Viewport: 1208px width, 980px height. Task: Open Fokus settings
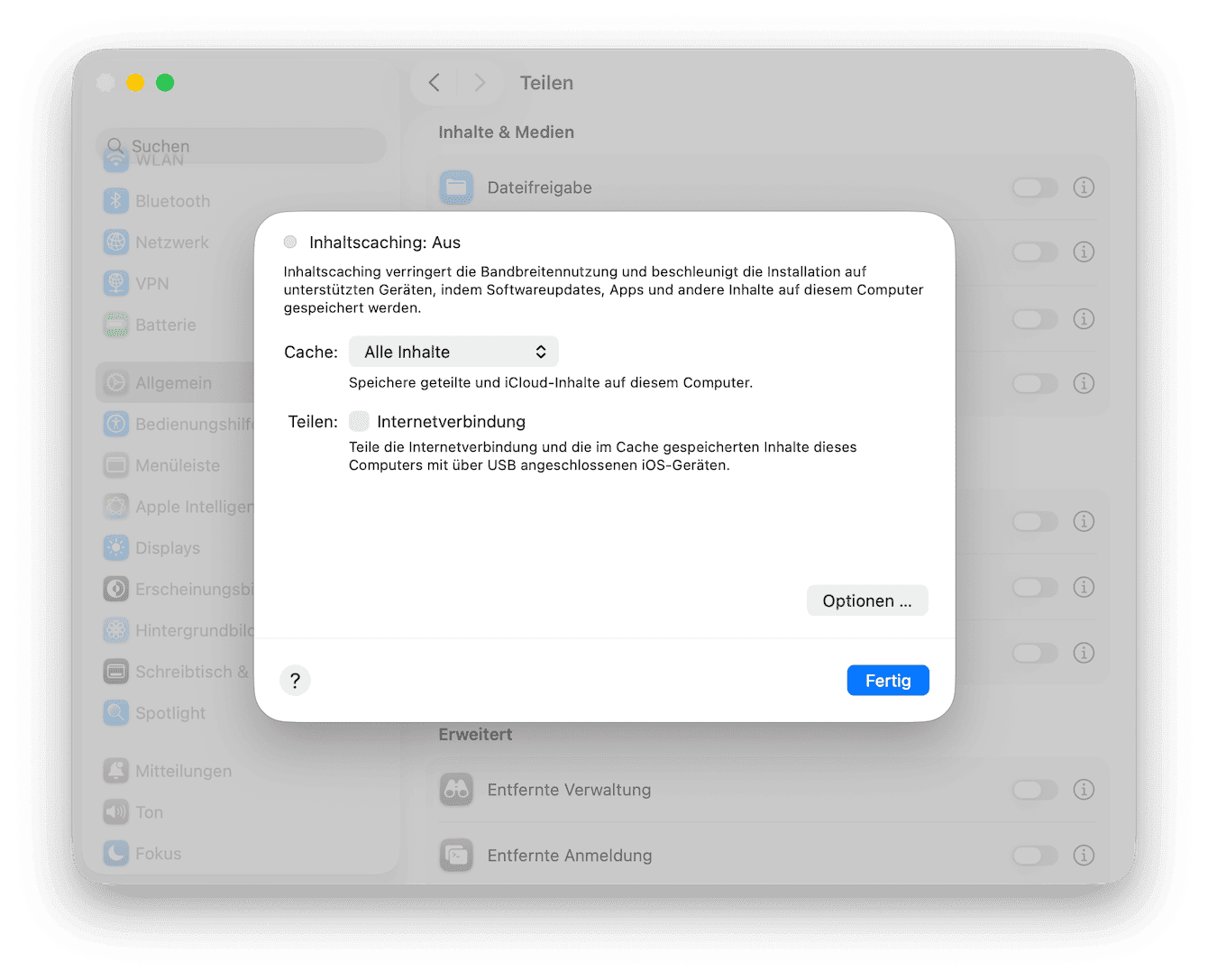(158, 853)
